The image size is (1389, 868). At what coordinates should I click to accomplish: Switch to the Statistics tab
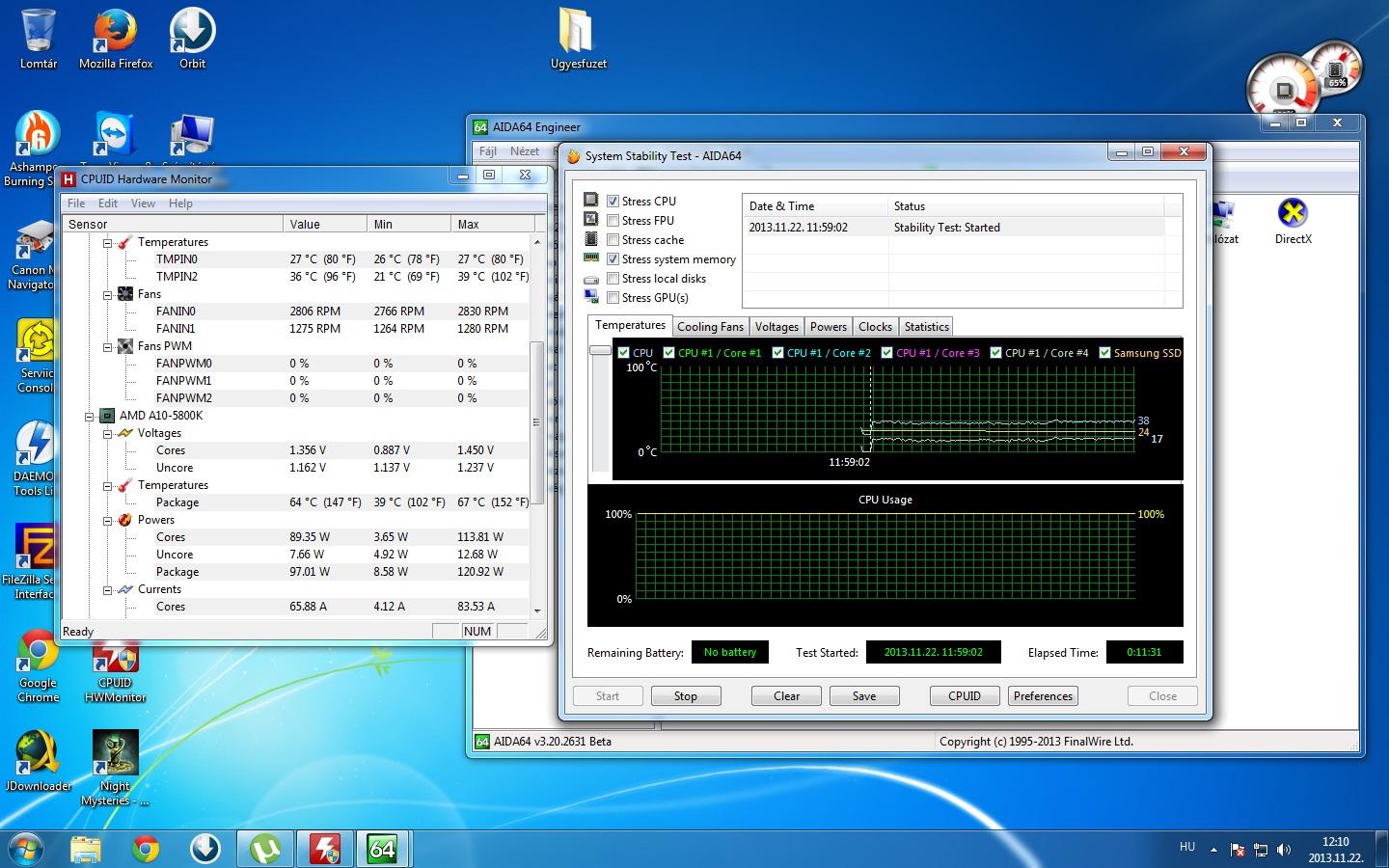(x=926, y=327)
